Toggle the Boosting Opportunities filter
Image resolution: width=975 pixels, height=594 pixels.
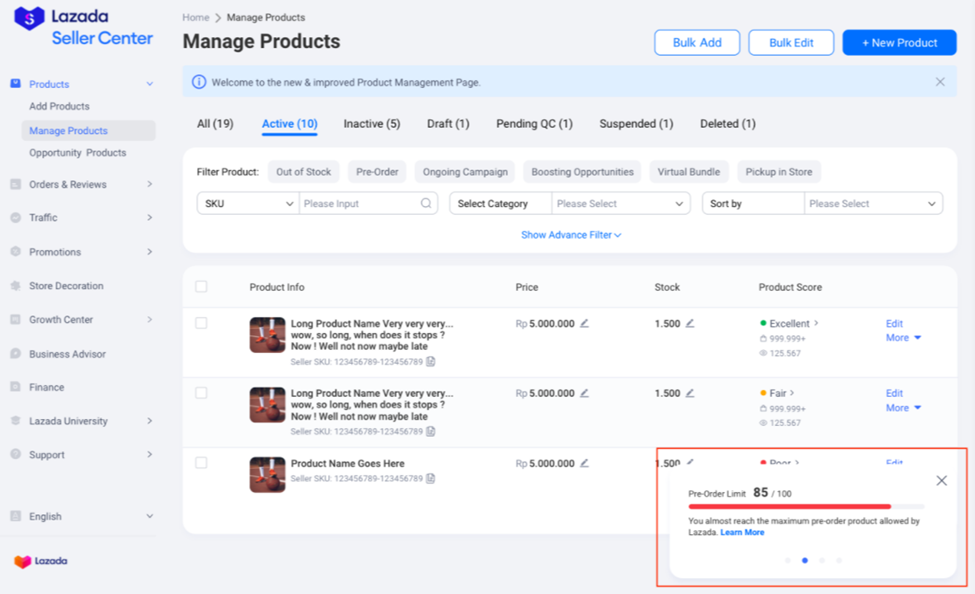582,172
